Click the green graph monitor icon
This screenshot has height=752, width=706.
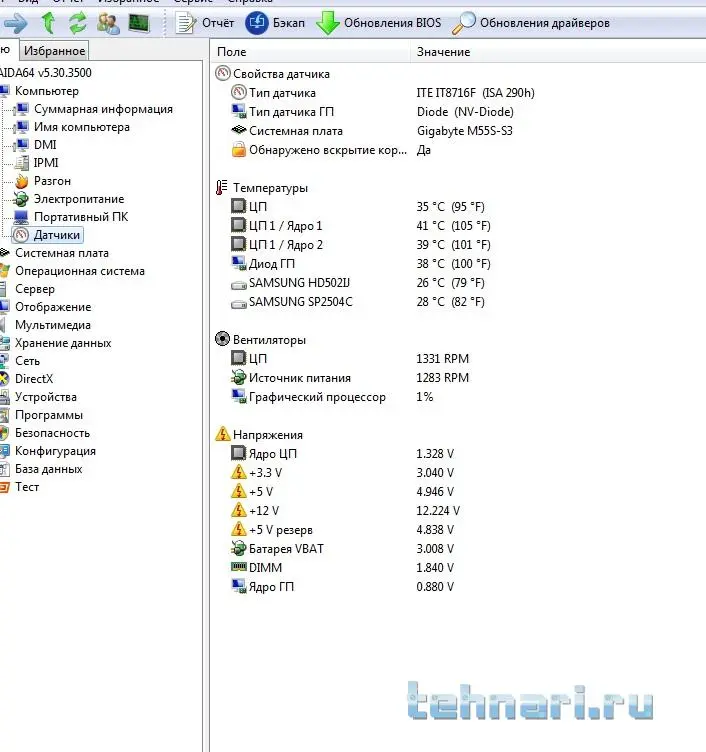pos(139,23)
